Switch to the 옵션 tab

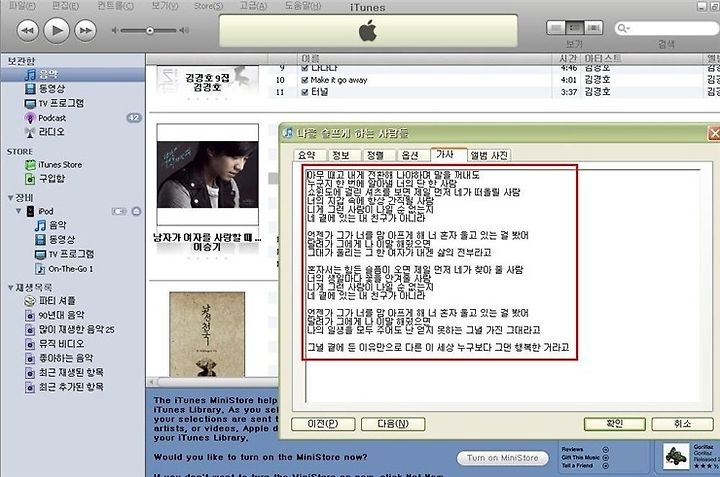[x=413, y=155]
